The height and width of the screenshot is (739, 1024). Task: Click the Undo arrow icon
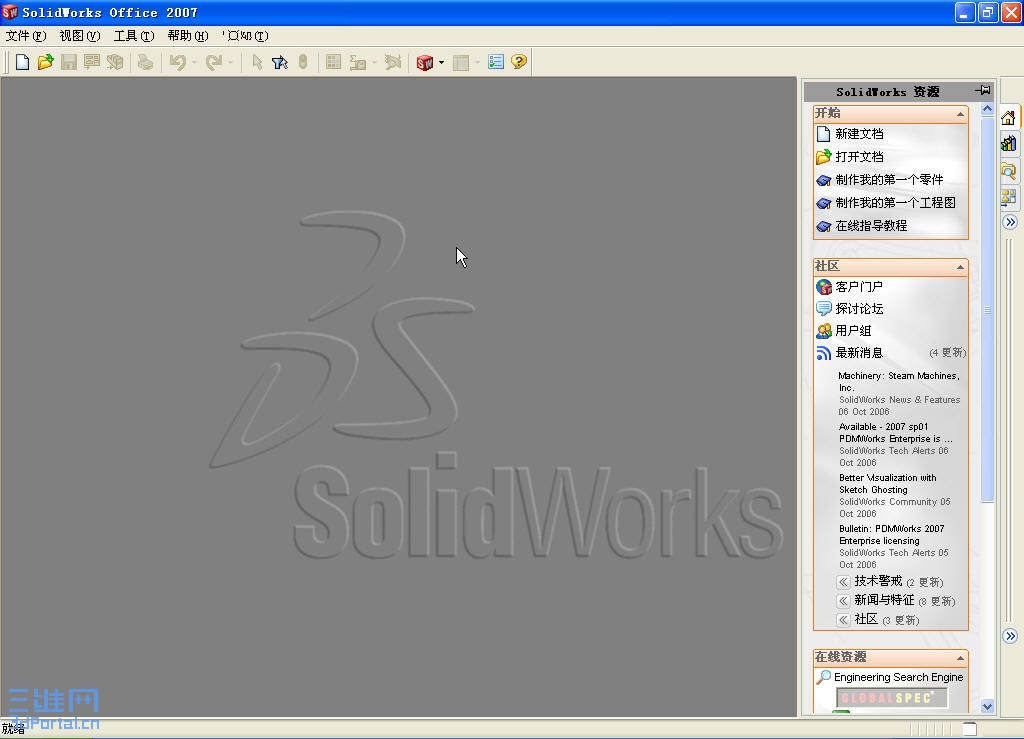pyautogui.click(x=178, y=62)
